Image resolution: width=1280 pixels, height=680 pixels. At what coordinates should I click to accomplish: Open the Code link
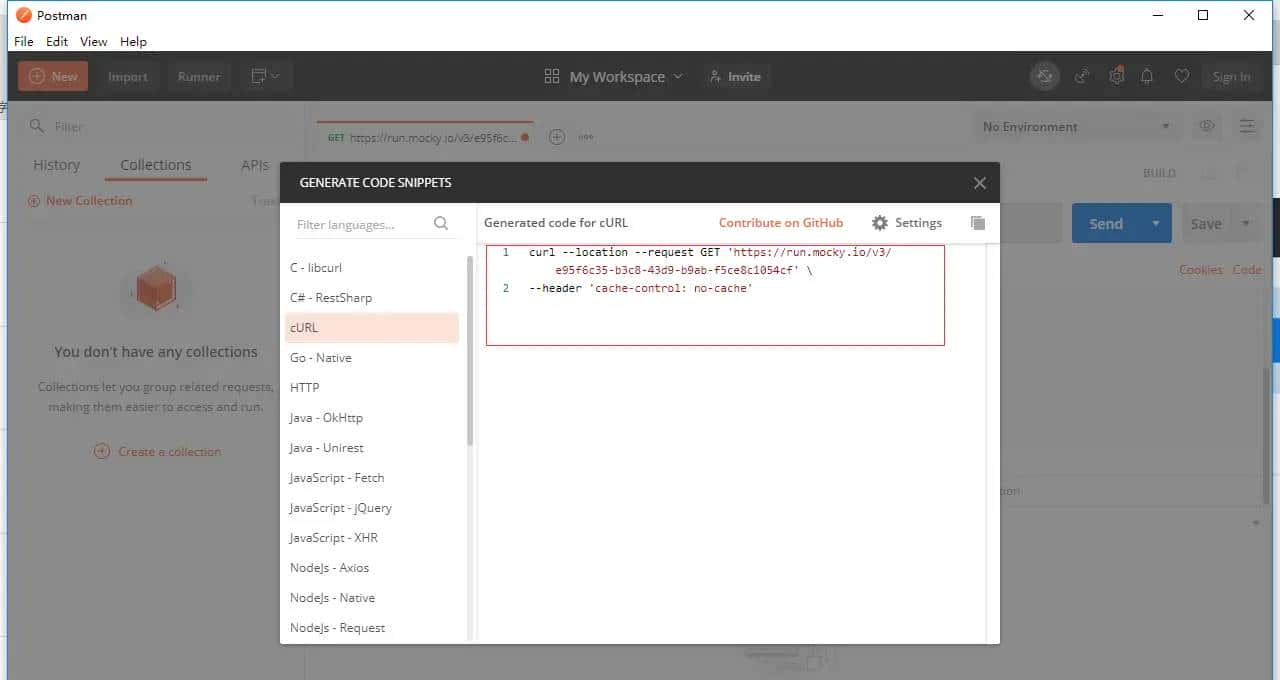(x=1247, y=270)
